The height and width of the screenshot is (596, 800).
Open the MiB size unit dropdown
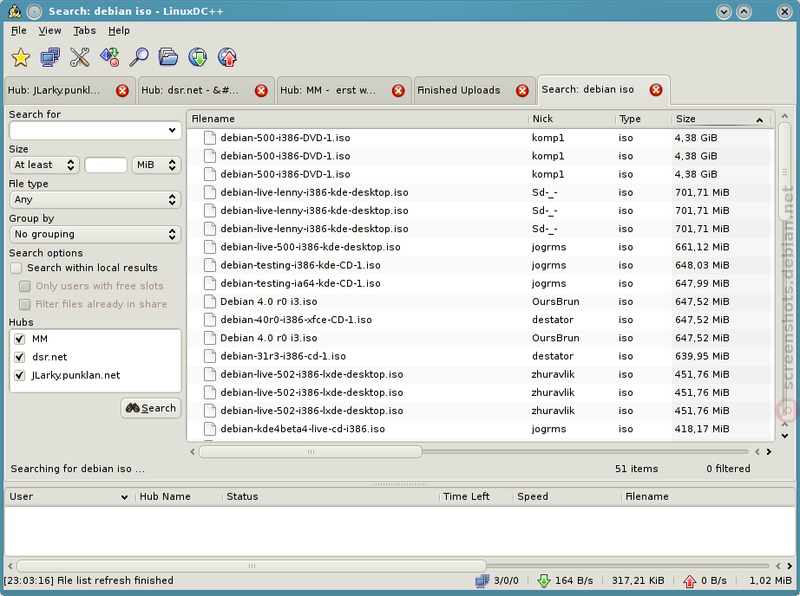click(157, 165)
